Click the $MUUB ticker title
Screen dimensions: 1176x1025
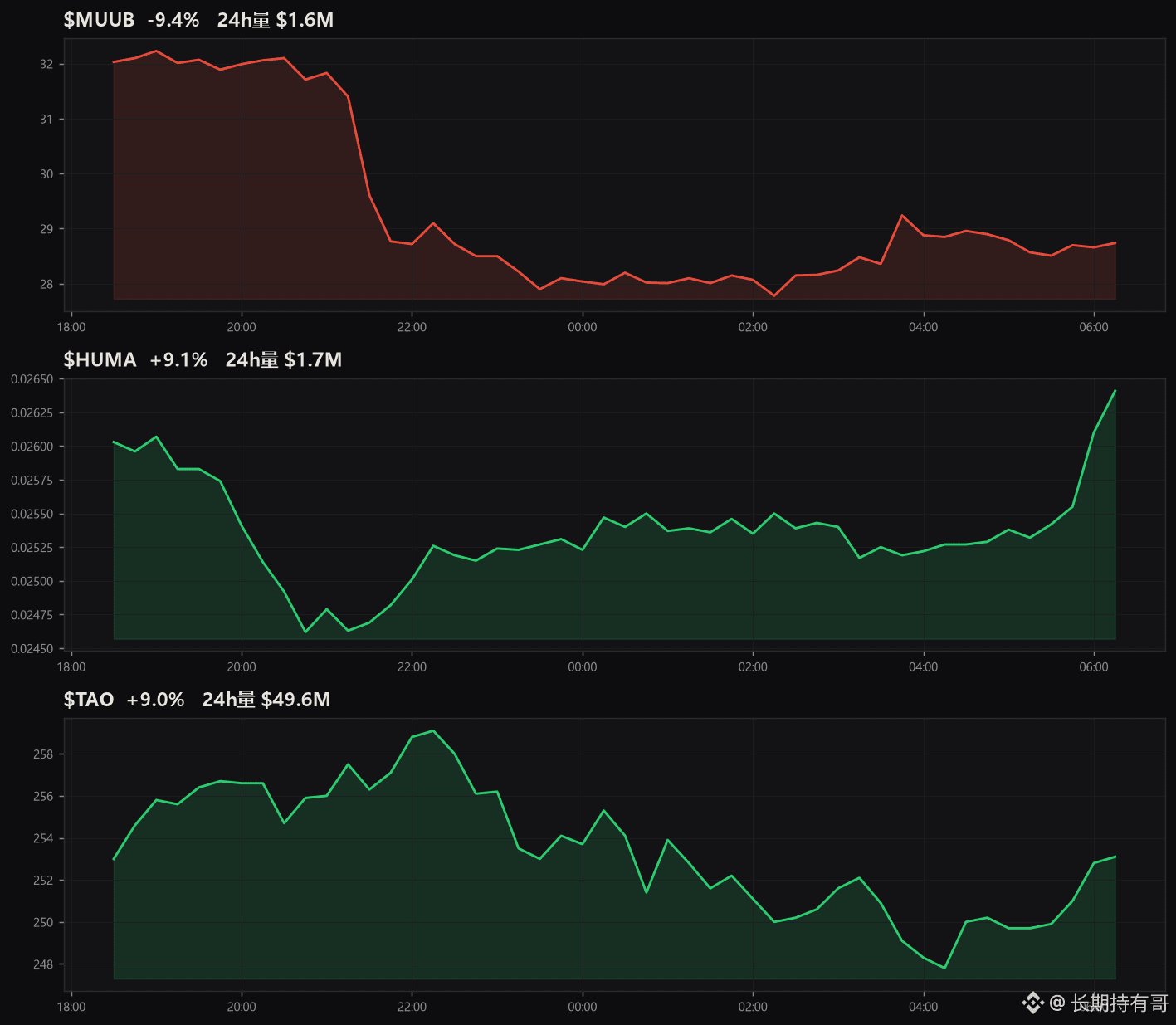pos(99,20)
